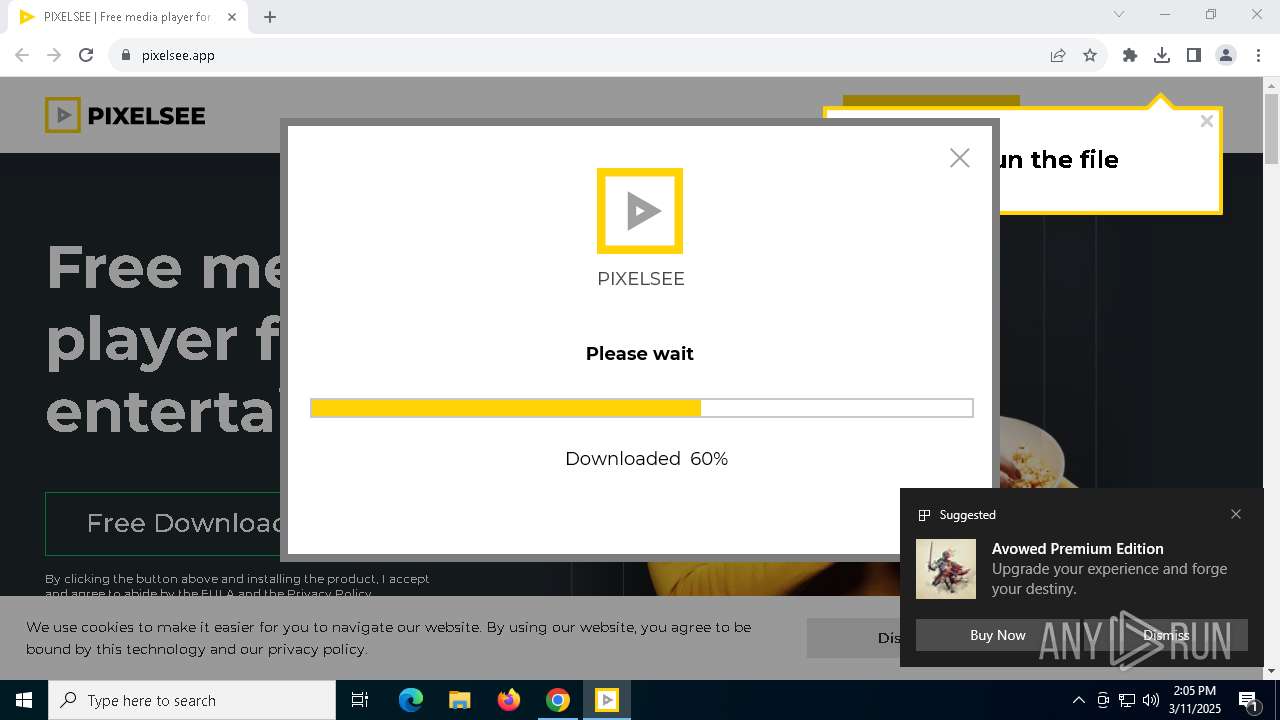Click the scrollbar up arrow
This screenshot has height=720, width=1280.
[1271, 85]
